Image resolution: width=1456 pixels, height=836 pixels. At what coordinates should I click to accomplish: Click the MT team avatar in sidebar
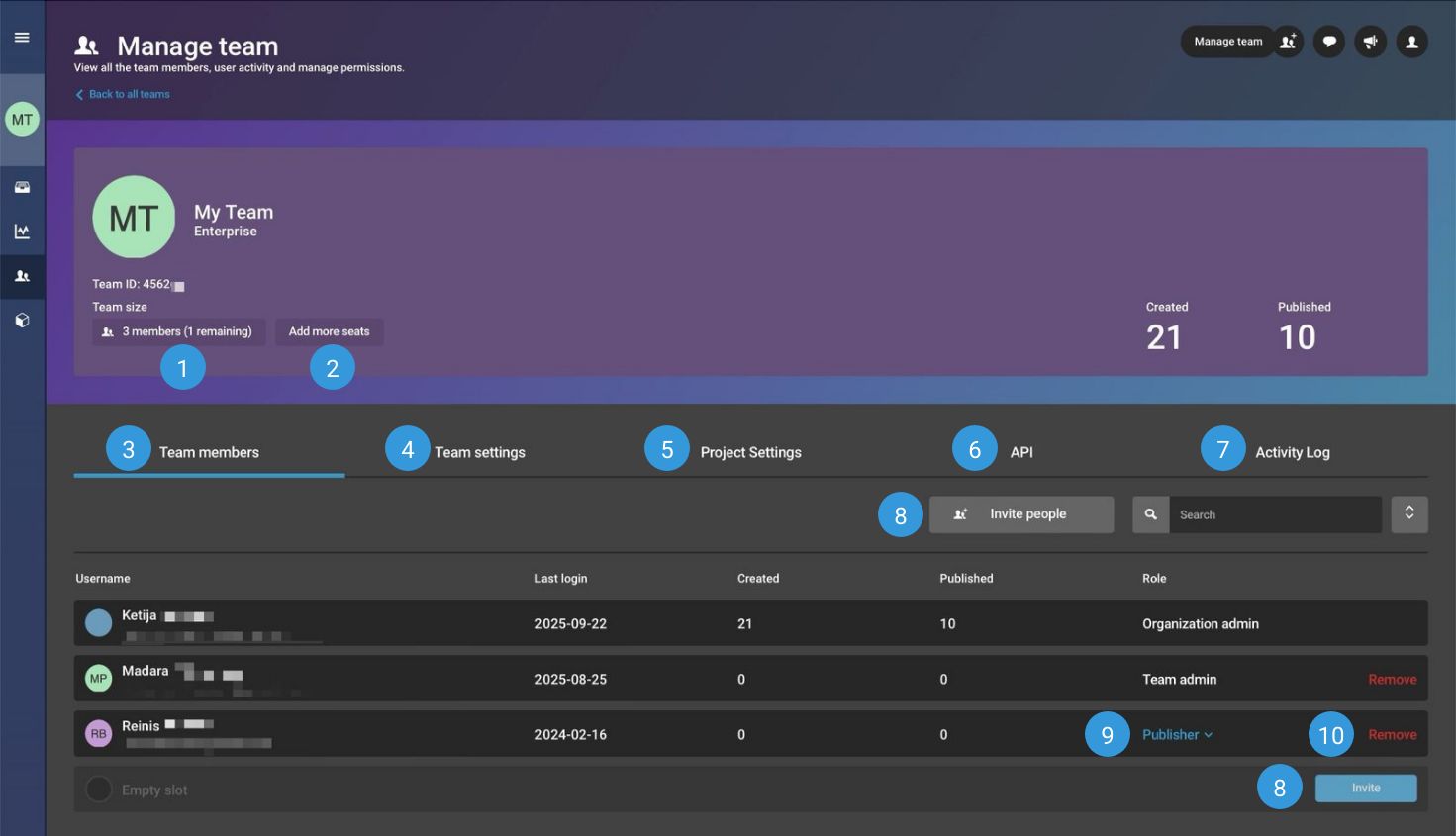coord(22,120)
